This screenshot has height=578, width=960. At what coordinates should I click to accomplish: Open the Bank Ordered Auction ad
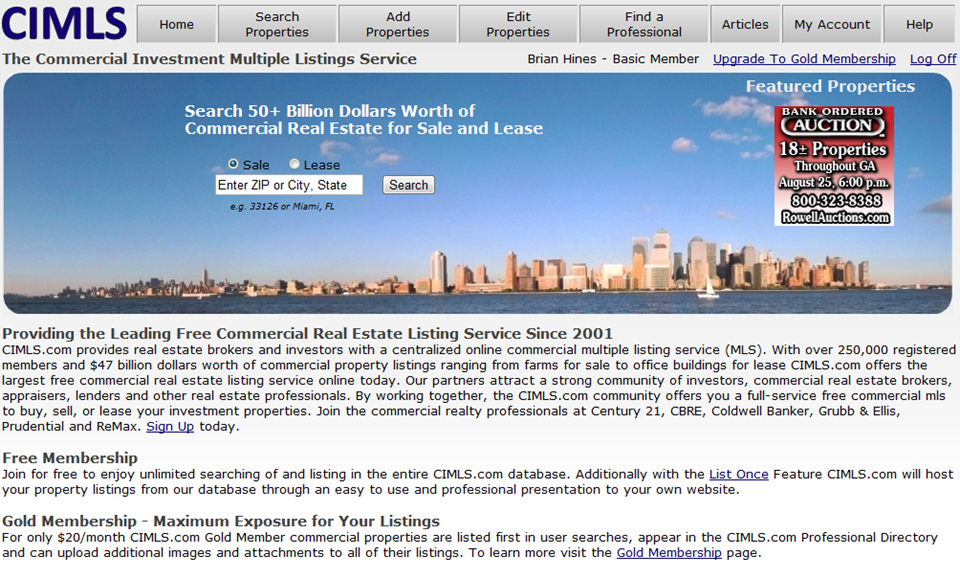pos(834,166)
